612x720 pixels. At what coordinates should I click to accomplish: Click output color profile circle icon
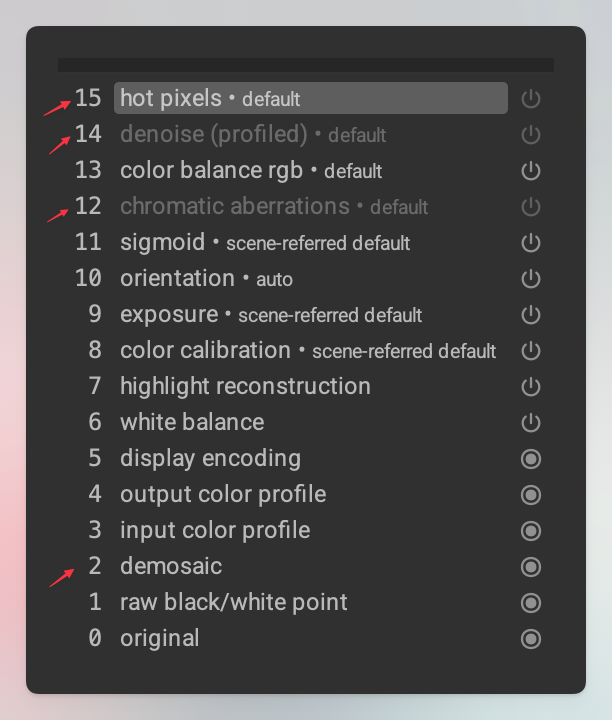(531, 495)
